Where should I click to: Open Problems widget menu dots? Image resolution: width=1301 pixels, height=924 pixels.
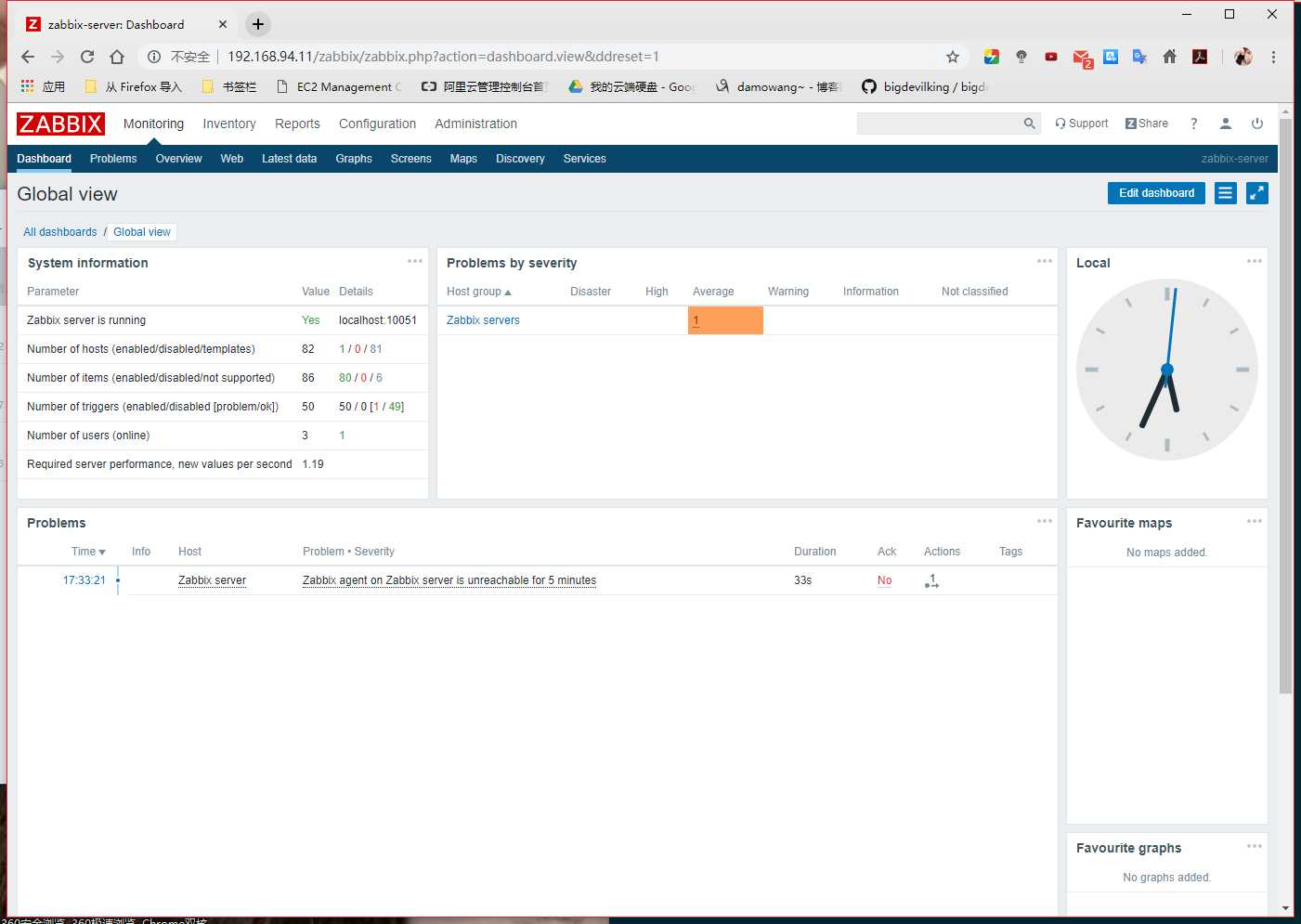[x=1045, y=521]
